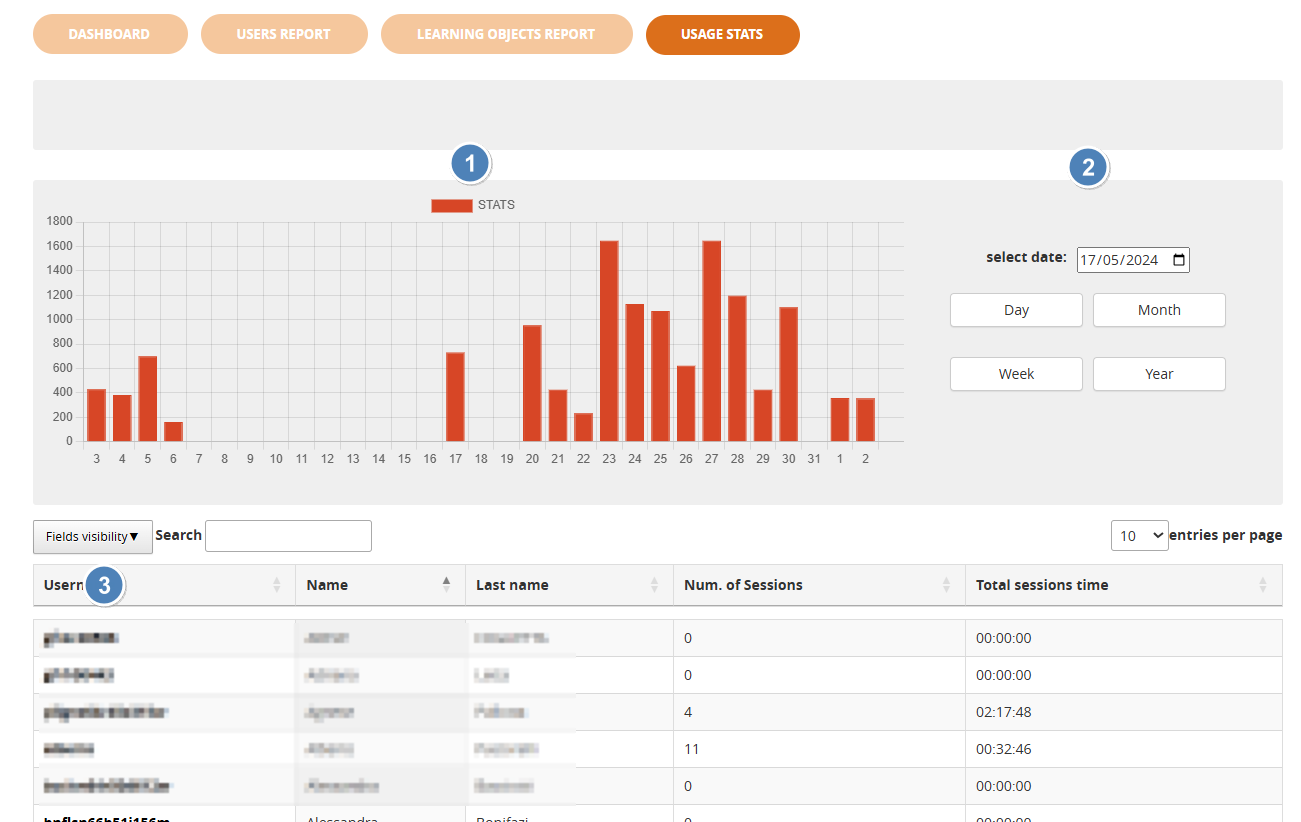This screenshot has width=1301, height=822.
Task: Sort by Username column arrows
Action: coord(277,585)
